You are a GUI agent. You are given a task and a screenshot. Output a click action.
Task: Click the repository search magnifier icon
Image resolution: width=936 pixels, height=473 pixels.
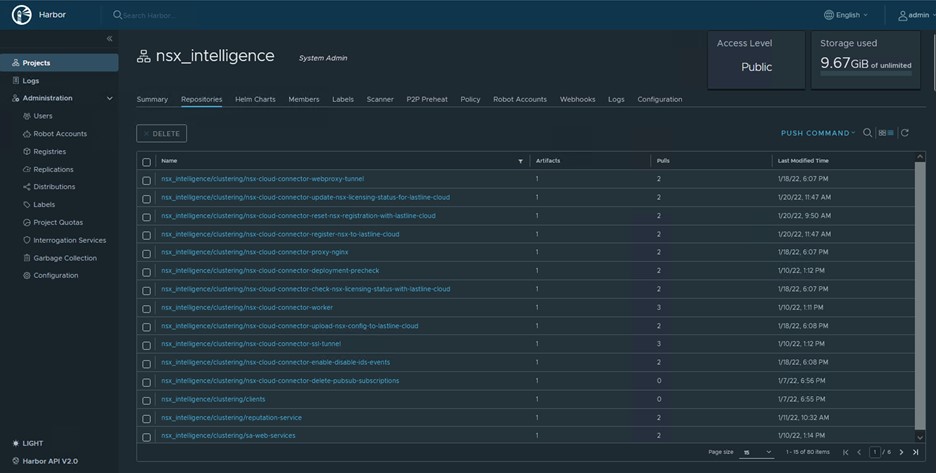[x=867, y=133]
